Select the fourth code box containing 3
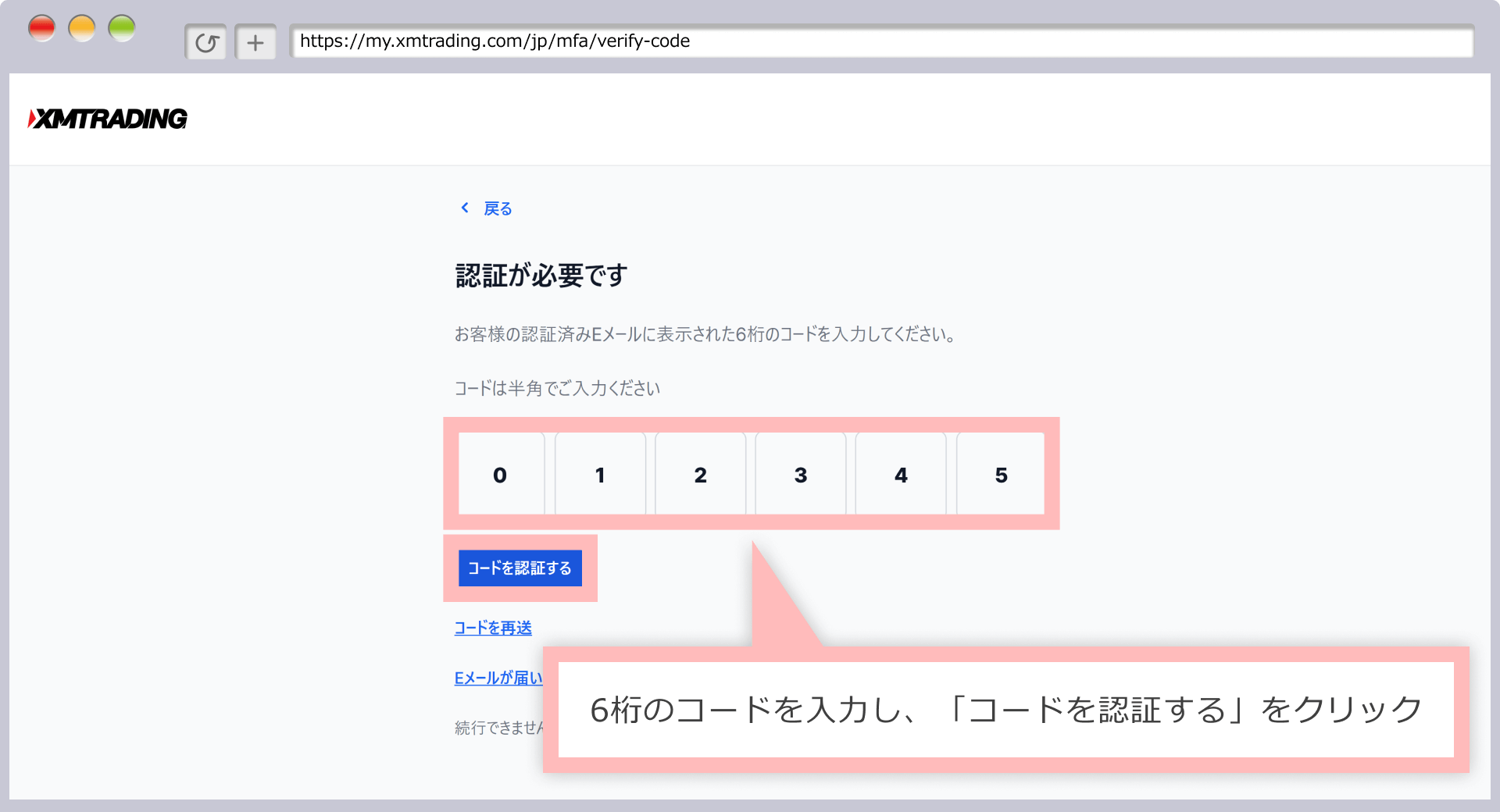The image size is (1500, 812). coord(800,474)
